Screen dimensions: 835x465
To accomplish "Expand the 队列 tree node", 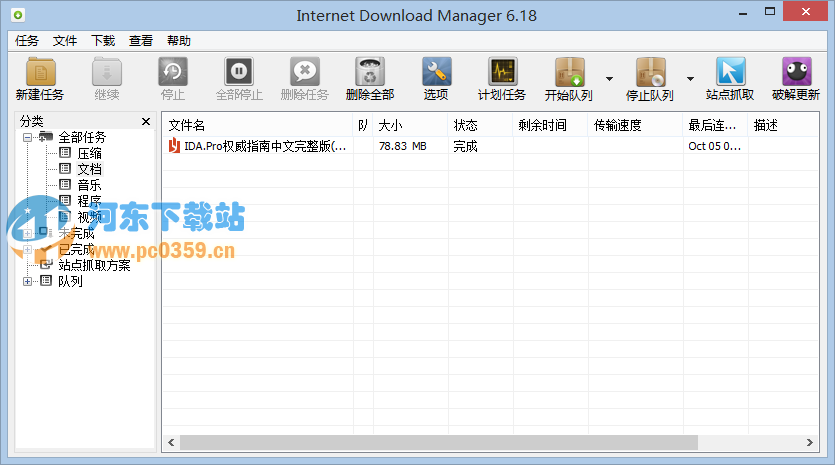I will tap(27, 281).
